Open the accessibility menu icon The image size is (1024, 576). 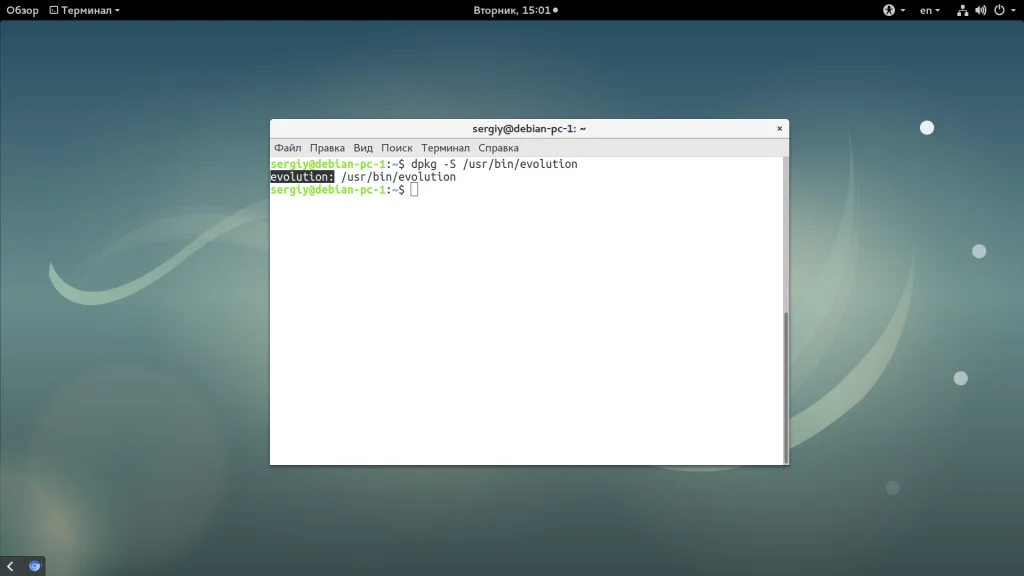pyautogui.click(x=888, y=10)
